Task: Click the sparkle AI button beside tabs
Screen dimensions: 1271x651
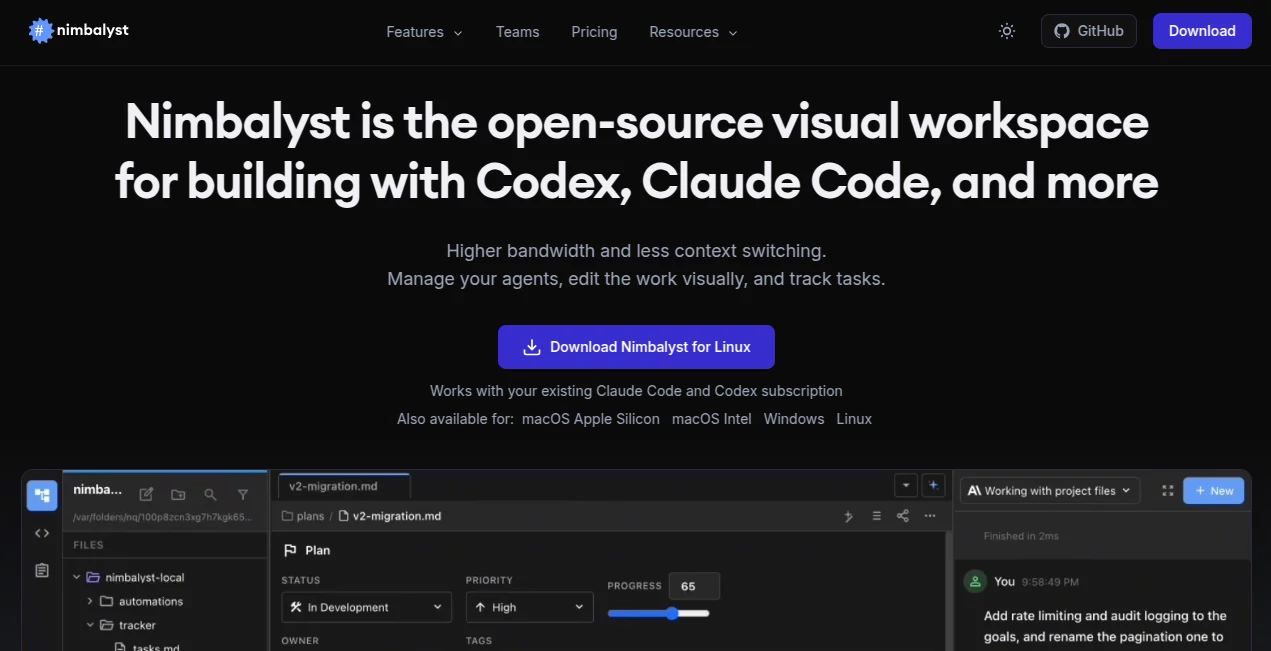Action: pyautogui.click(x=933, y=485)
